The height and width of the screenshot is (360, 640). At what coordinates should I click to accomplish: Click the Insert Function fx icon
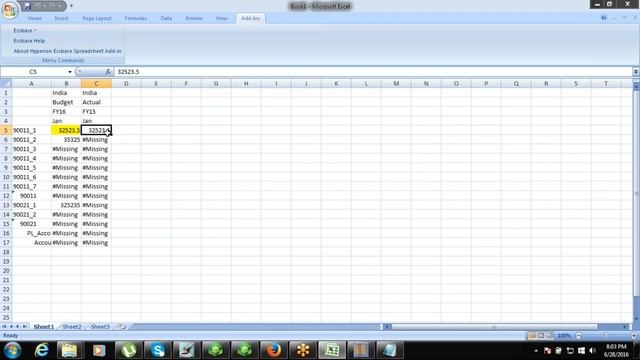coord(108,72)
